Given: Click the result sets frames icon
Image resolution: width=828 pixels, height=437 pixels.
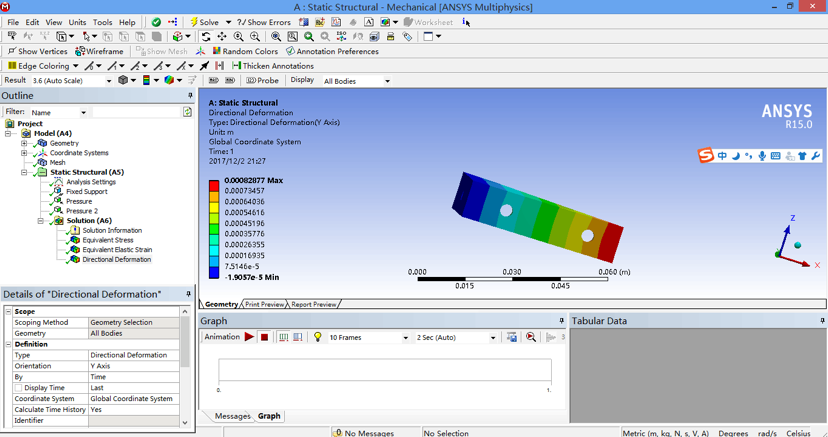Looking at the screenshot, I should point(298,337).
